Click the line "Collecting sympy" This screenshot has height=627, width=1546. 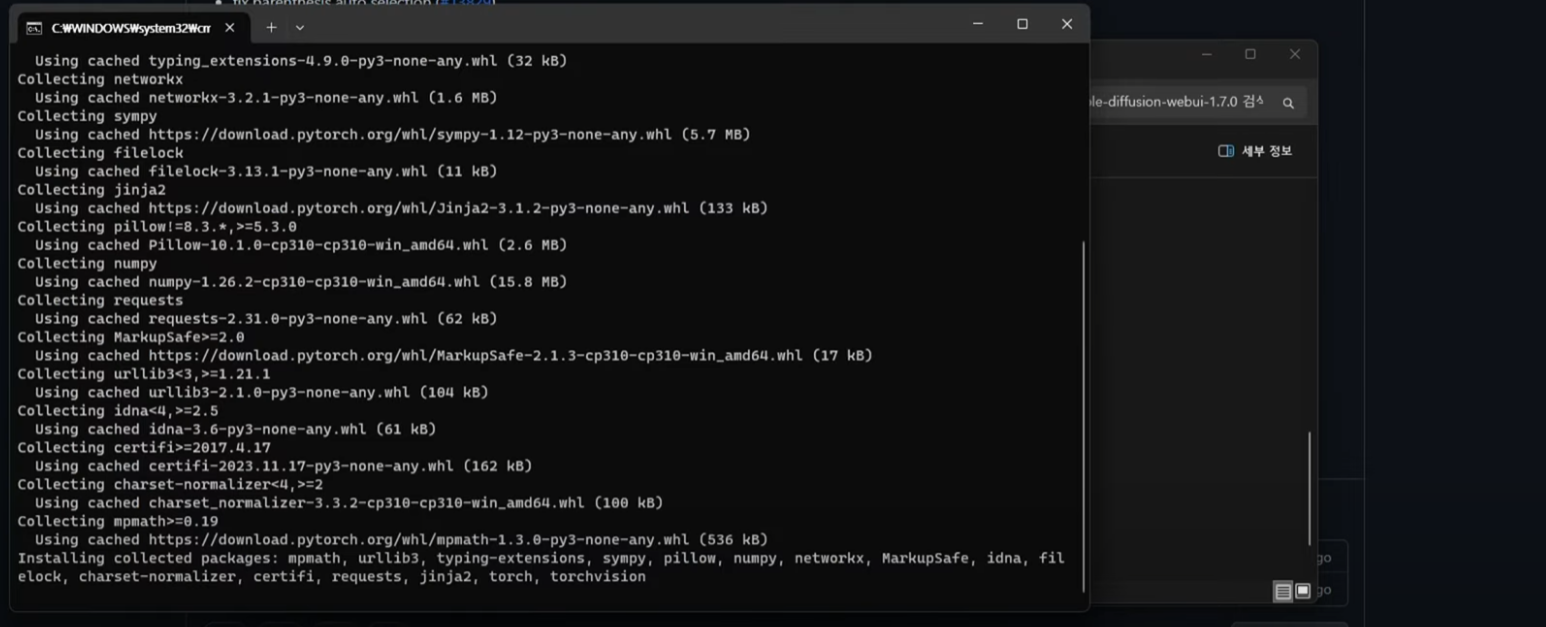(x=87, y=116)
